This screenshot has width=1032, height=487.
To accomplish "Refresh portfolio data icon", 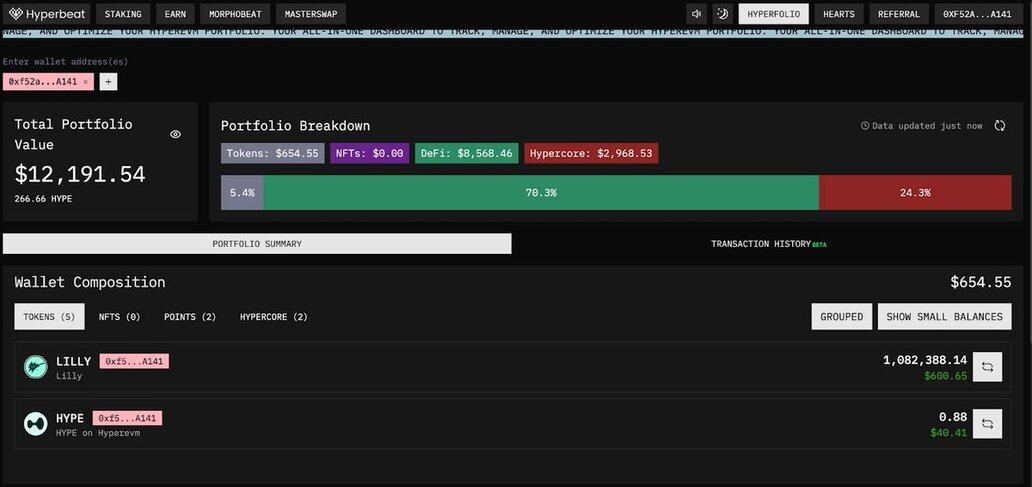I will coord(999,126).
